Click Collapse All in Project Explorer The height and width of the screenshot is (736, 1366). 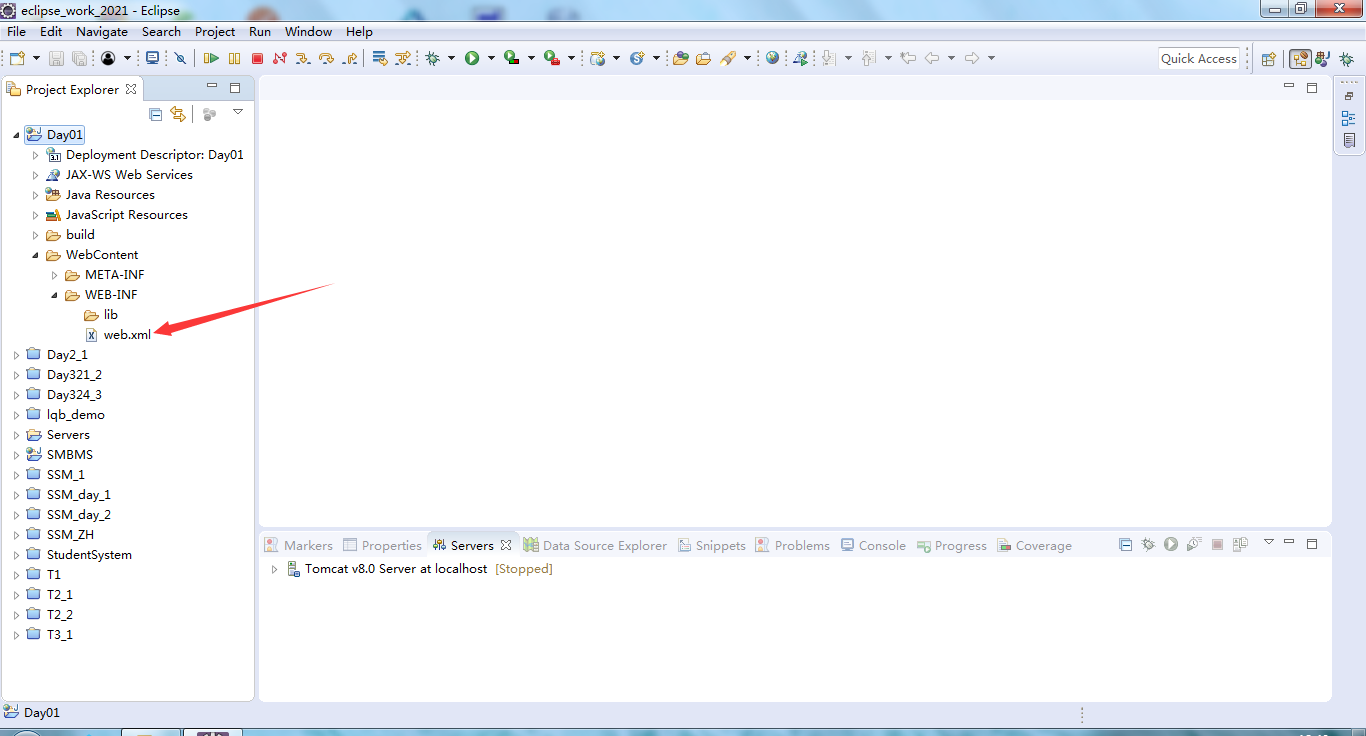click(x=155, y=114)
